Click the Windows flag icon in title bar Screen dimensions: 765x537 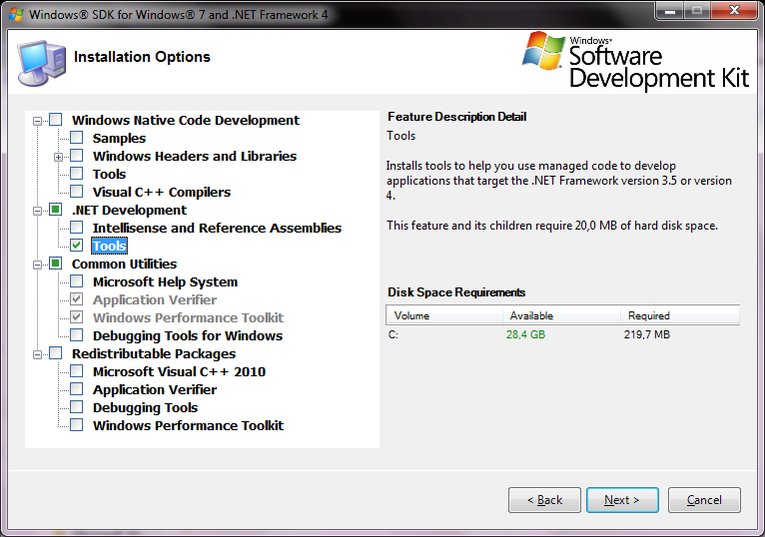tap(16, 14)
